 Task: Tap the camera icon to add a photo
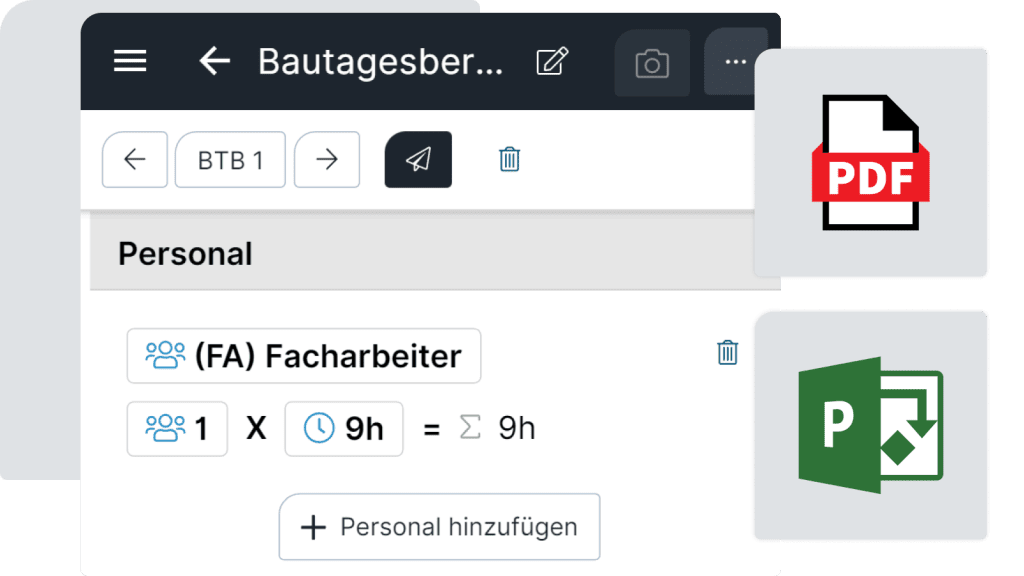click(x=651, y=62)
